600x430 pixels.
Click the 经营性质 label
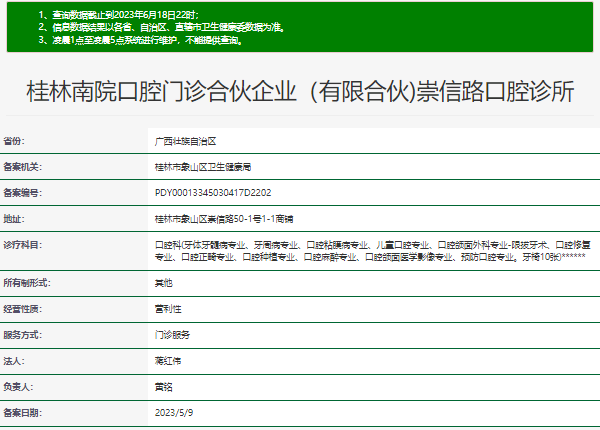pos(22,309)
